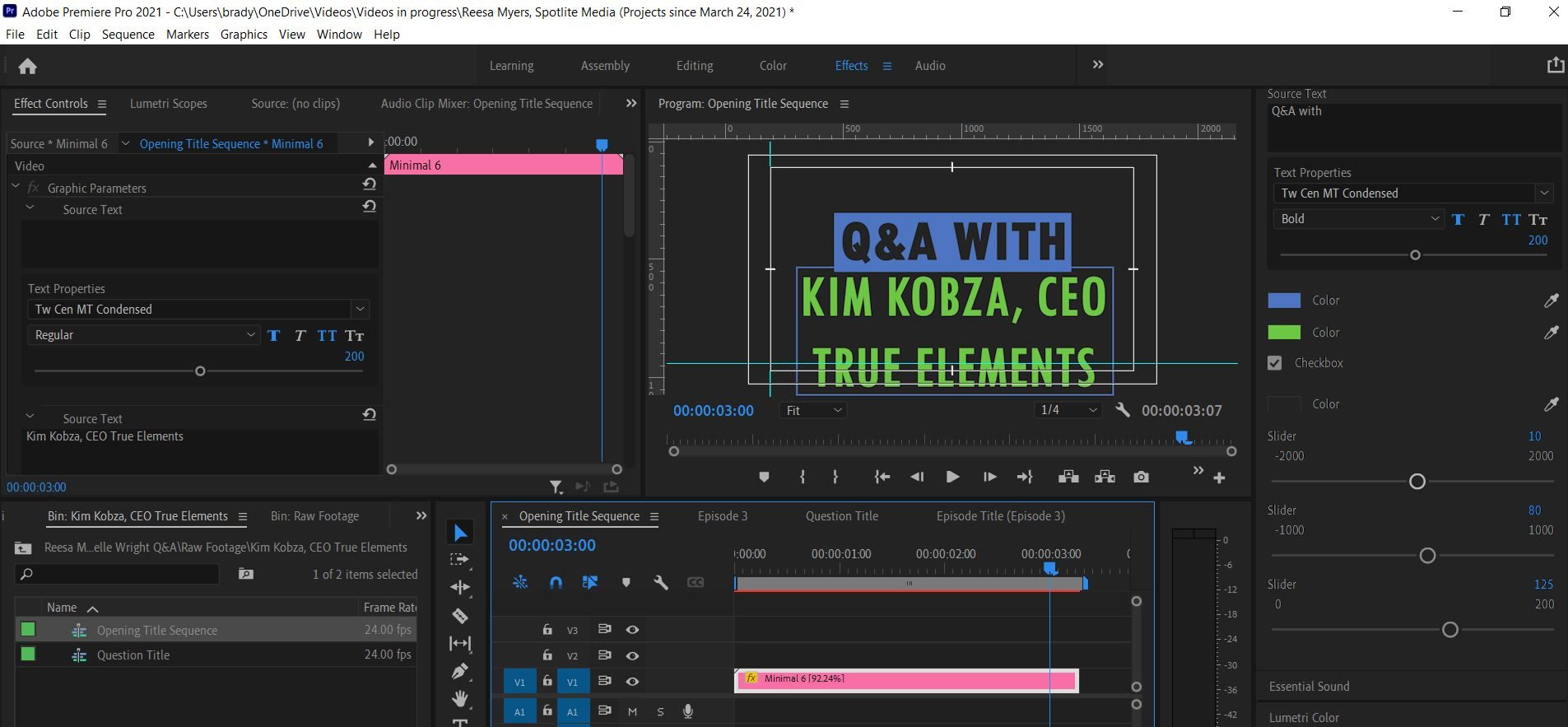1568x727 pixels.
Task: Add a marker in the Program monitor
Action: tap(764, 478)
